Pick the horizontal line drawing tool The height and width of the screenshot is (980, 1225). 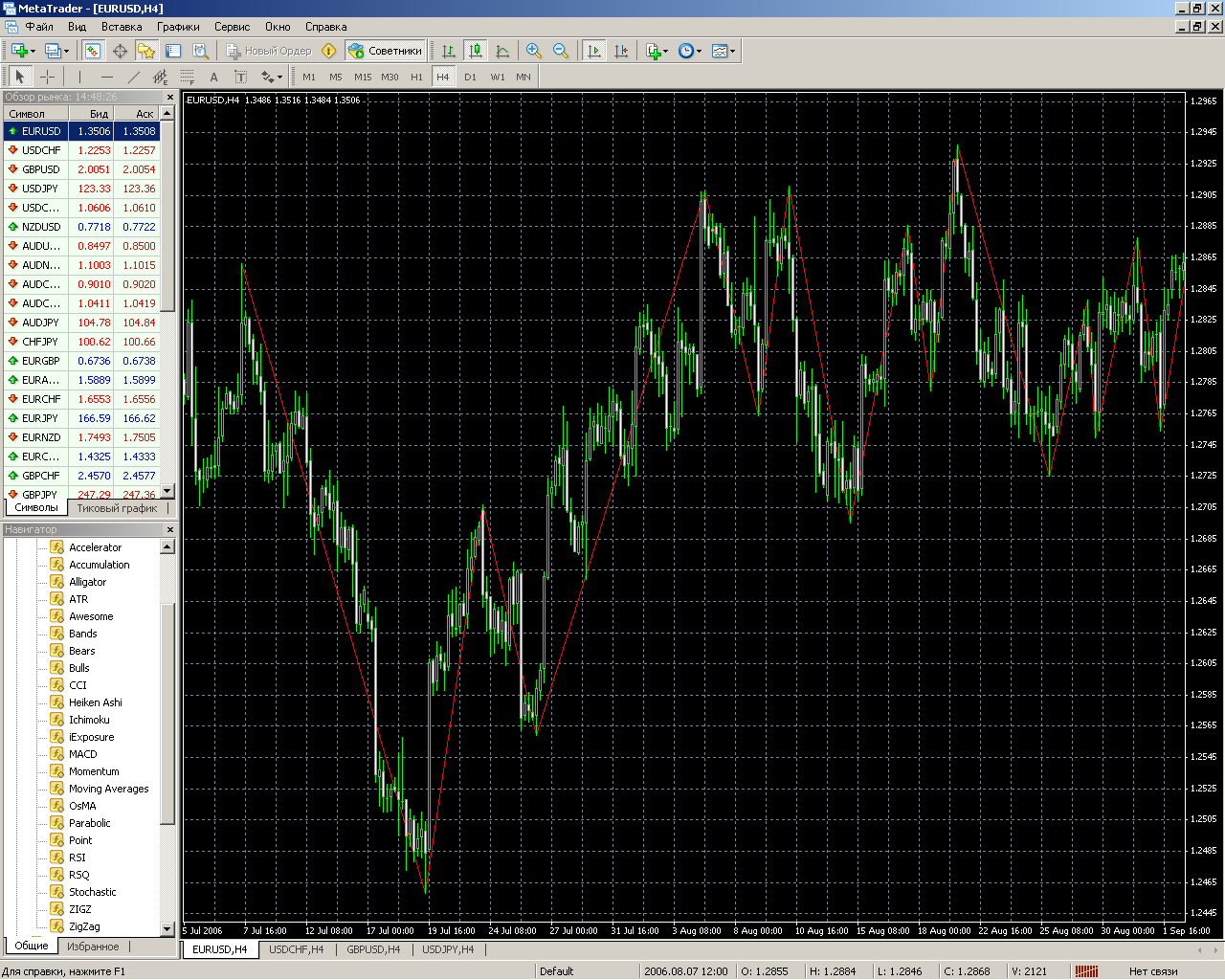pyautogui.click(x=106, y=77)
